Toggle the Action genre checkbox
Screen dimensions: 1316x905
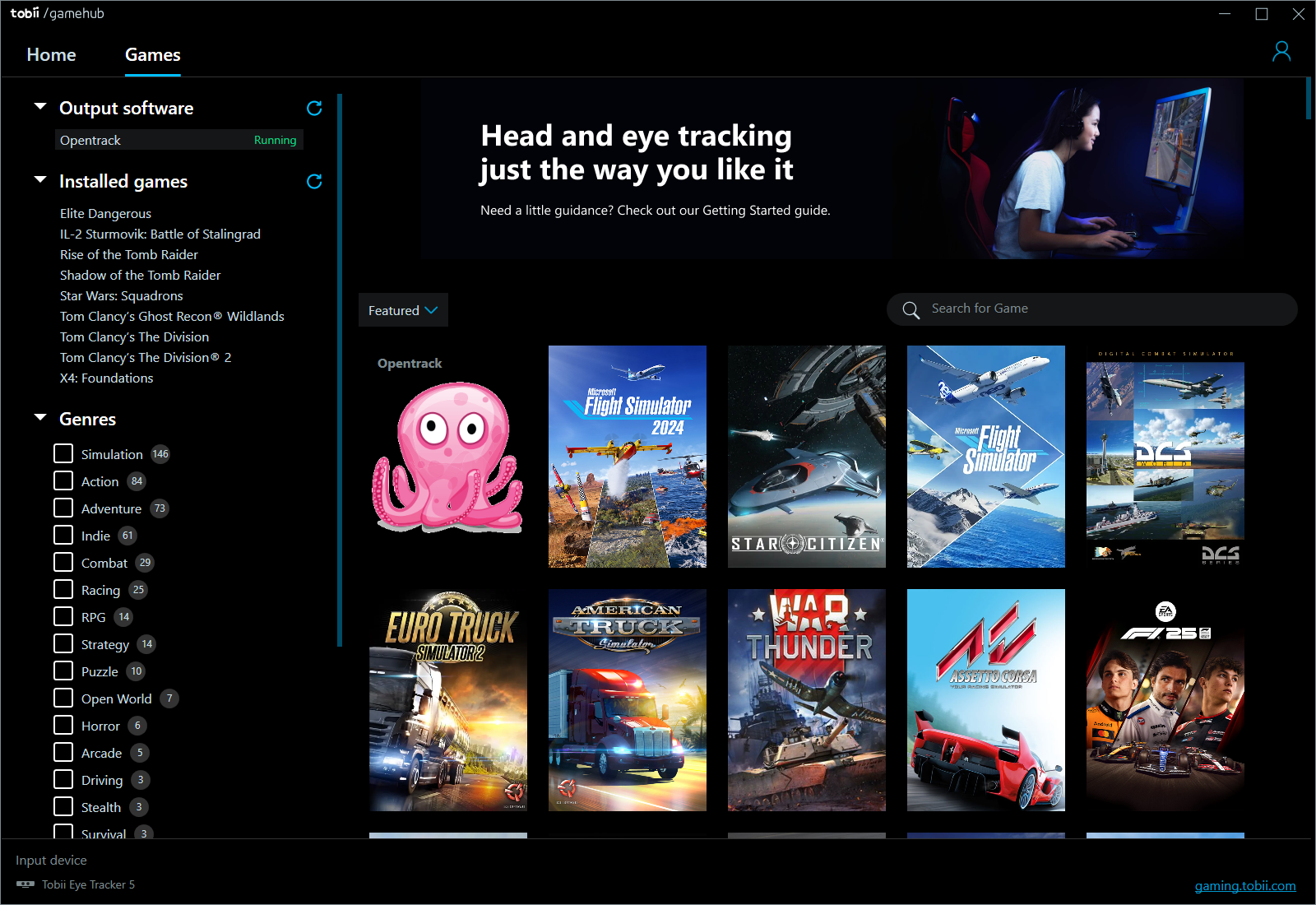pyautogui.click(x=63, y=480)
